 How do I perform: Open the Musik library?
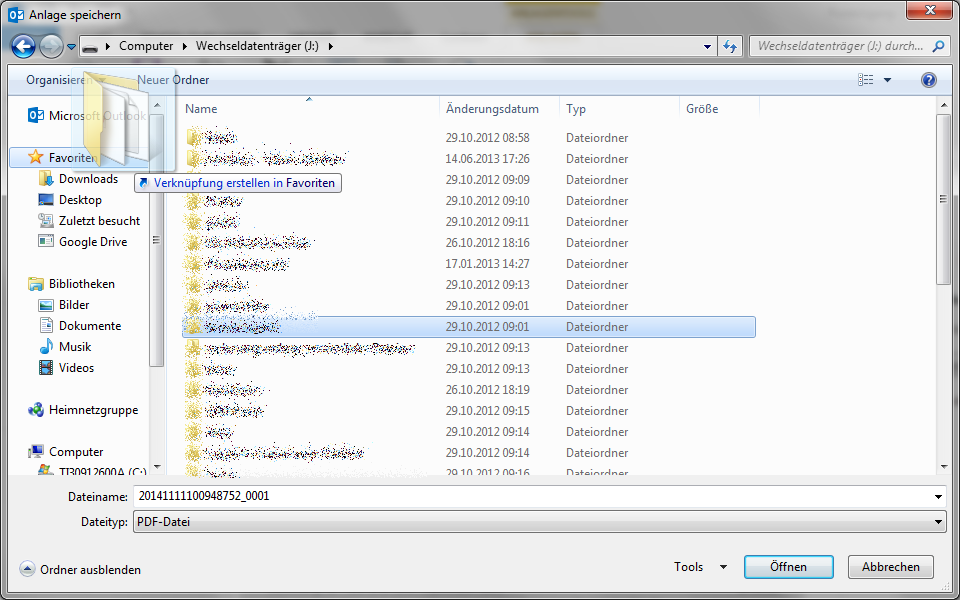pos(74,347)
